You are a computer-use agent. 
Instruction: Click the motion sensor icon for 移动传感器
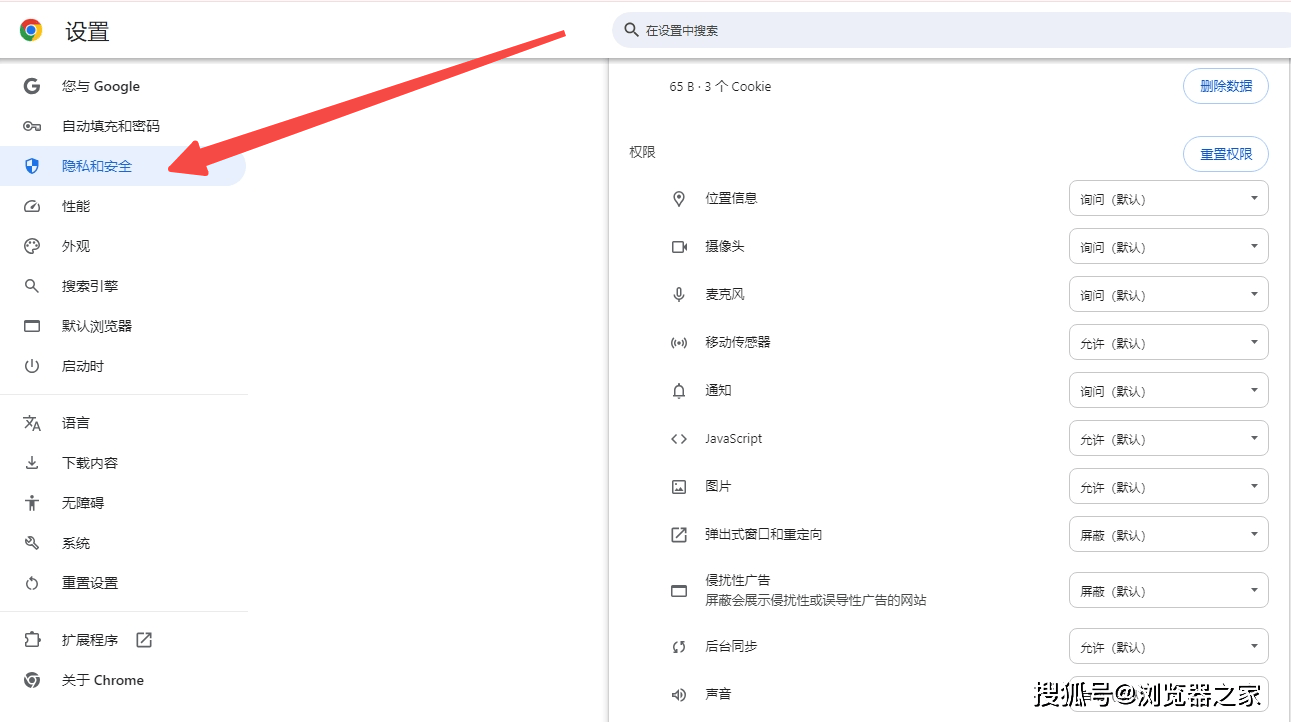679,343
